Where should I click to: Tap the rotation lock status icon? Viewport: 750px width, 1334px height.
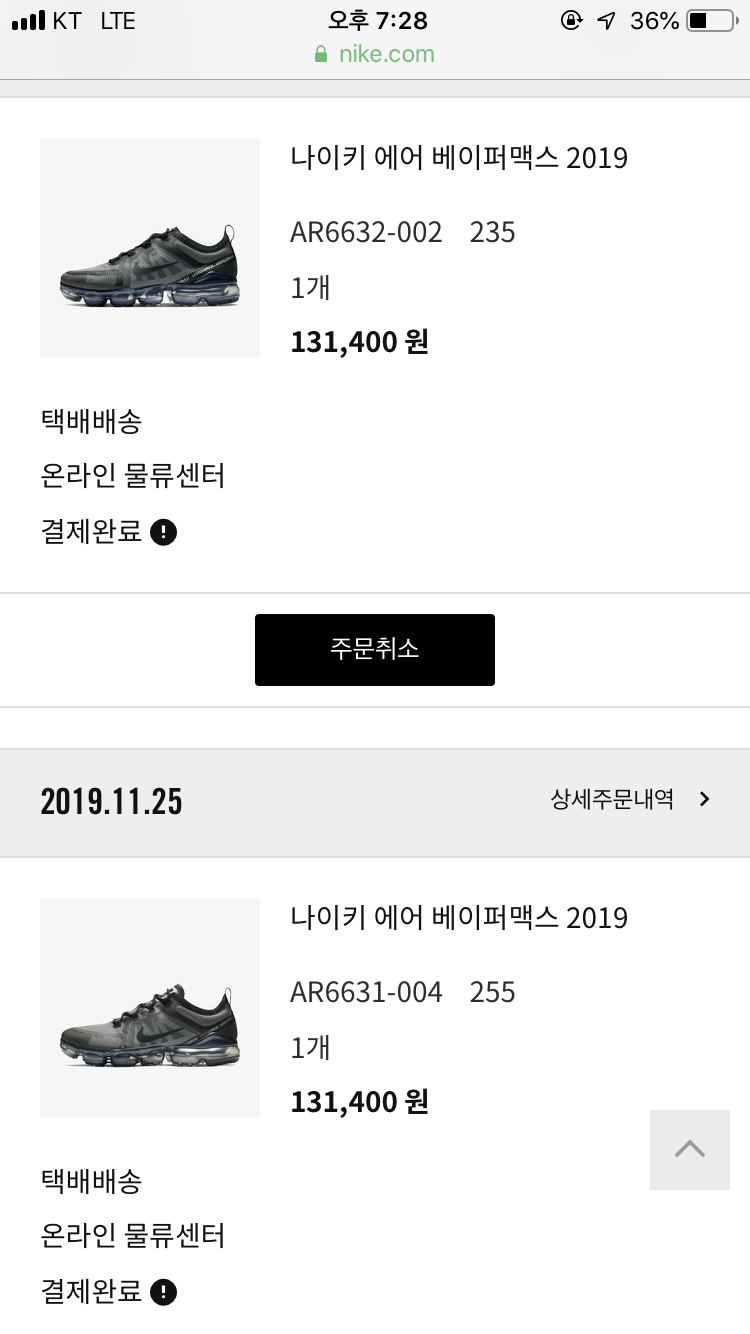point(572,21)
